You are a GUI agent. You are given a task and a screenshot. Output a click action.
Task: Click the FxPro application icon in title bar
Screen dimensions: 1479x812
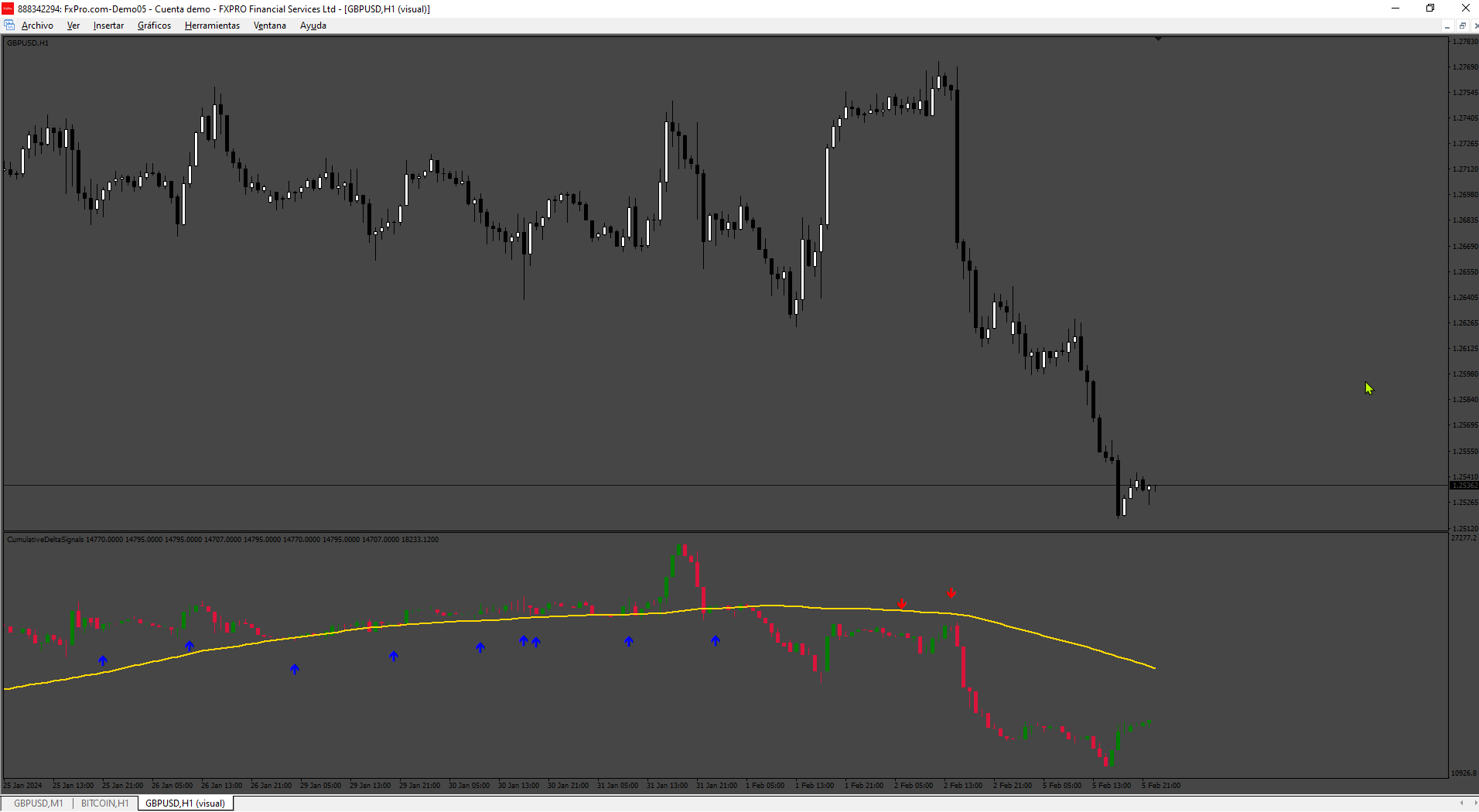[x=8, y=9]
